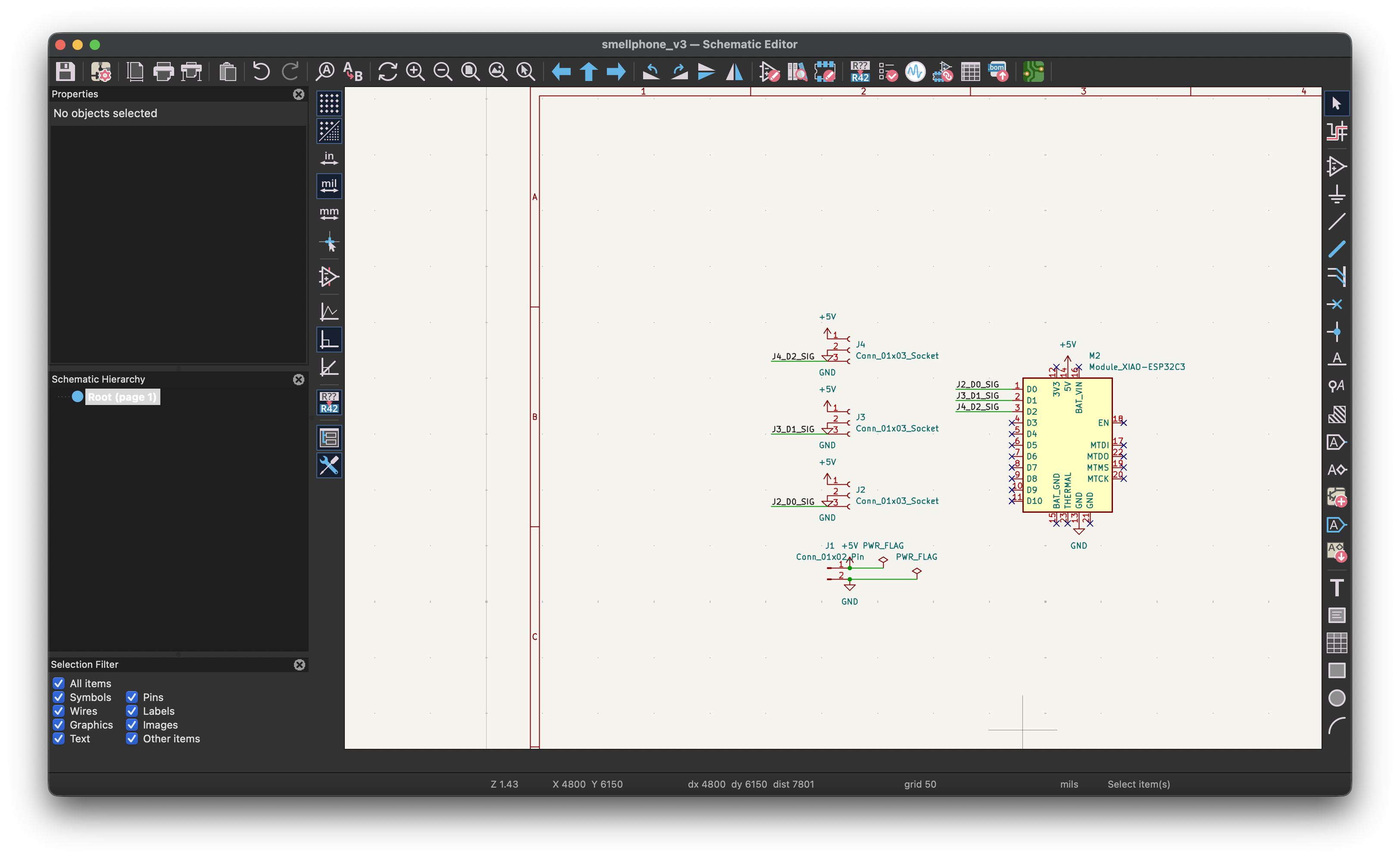Image resolution: width=1400 pixels, height=860 pixels.
Task: Toggle the Pins filter checkbox
Action: click(131, 697)
